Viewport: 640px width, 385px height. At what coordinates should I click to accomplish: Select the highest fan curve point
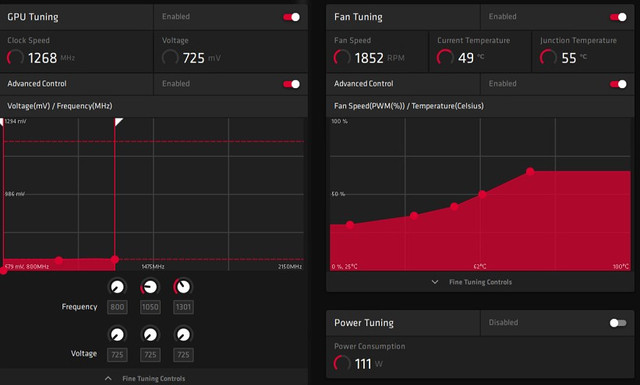530,171
